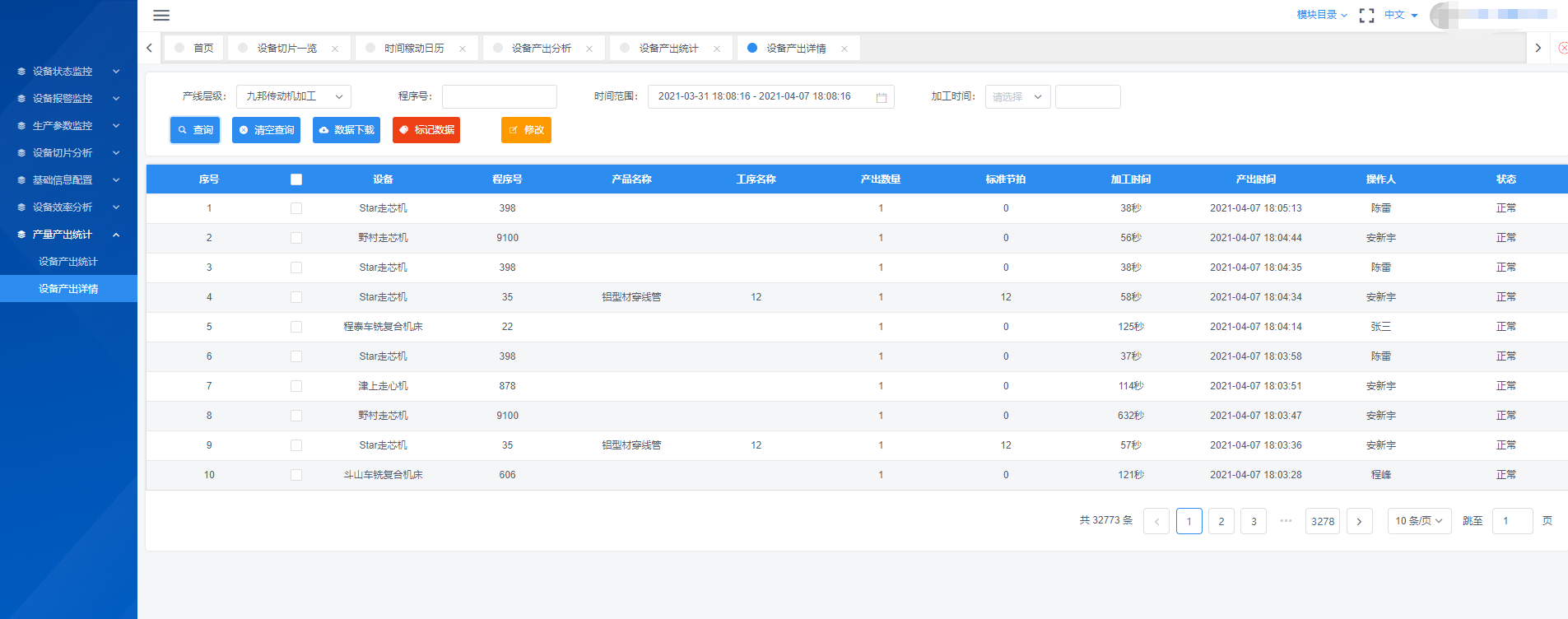Close the 设备产出分析 tab

tap(589, 49)
